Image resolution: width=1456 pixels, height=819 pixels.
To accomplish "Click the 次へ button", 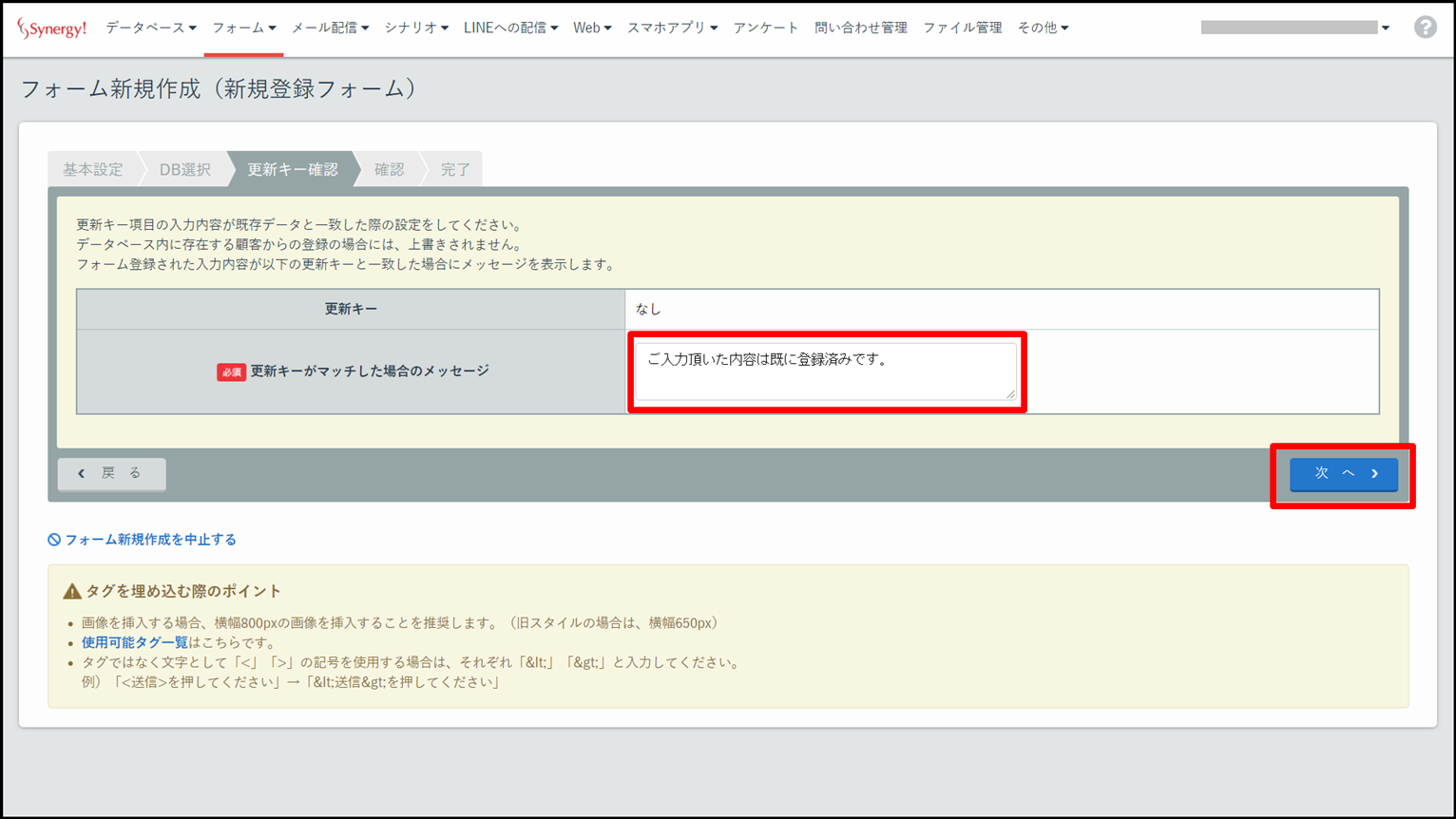I will (x=1343, y=473).
